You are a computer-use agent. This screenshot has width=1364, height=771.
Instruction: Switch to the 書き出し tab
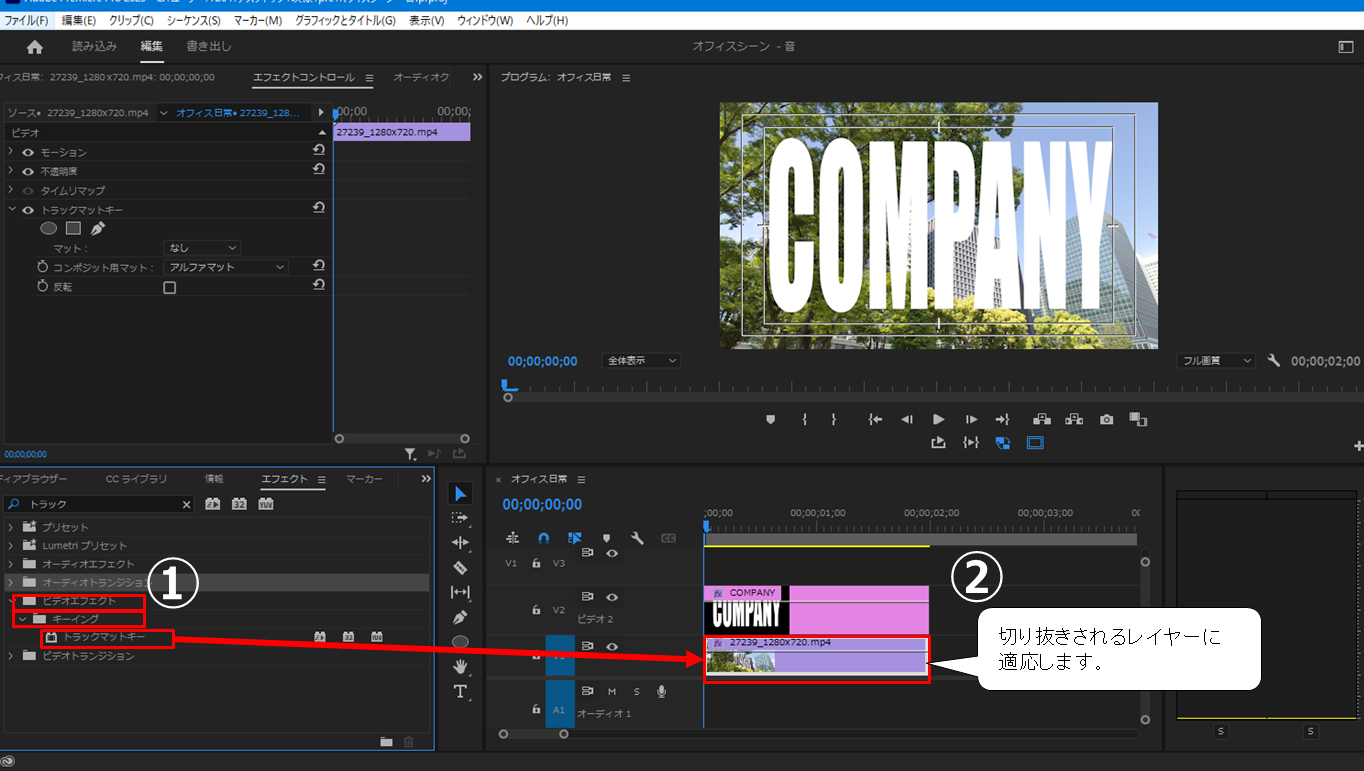tap(209, 46)
